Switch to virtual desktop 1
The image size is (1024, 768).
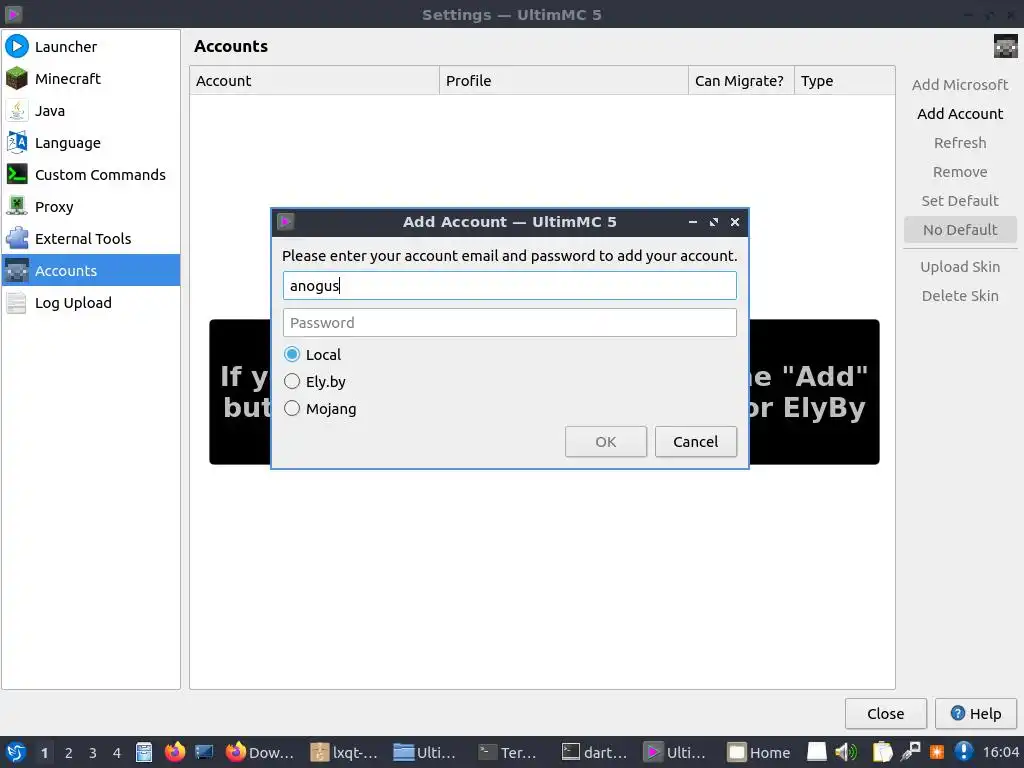pyautogui.click(x=44, y=753)
